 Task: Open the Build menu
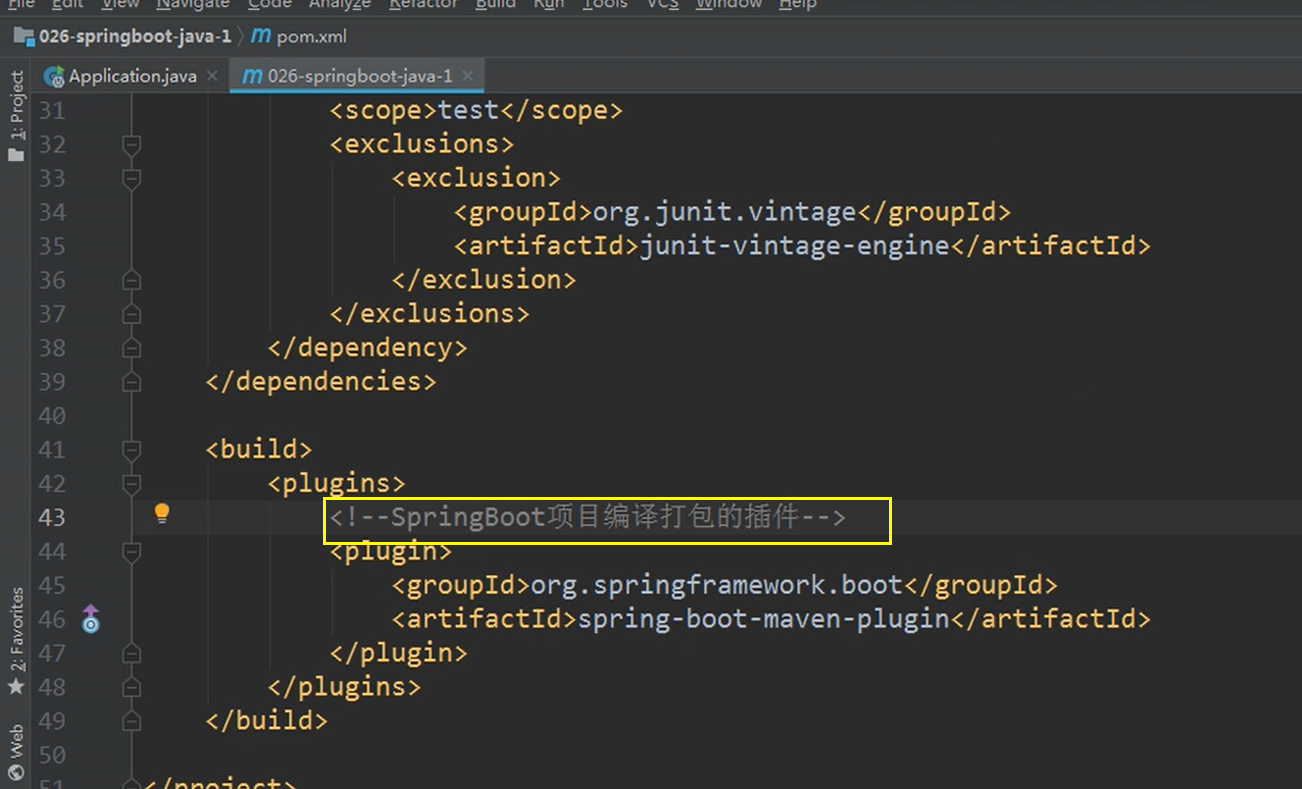496,5
